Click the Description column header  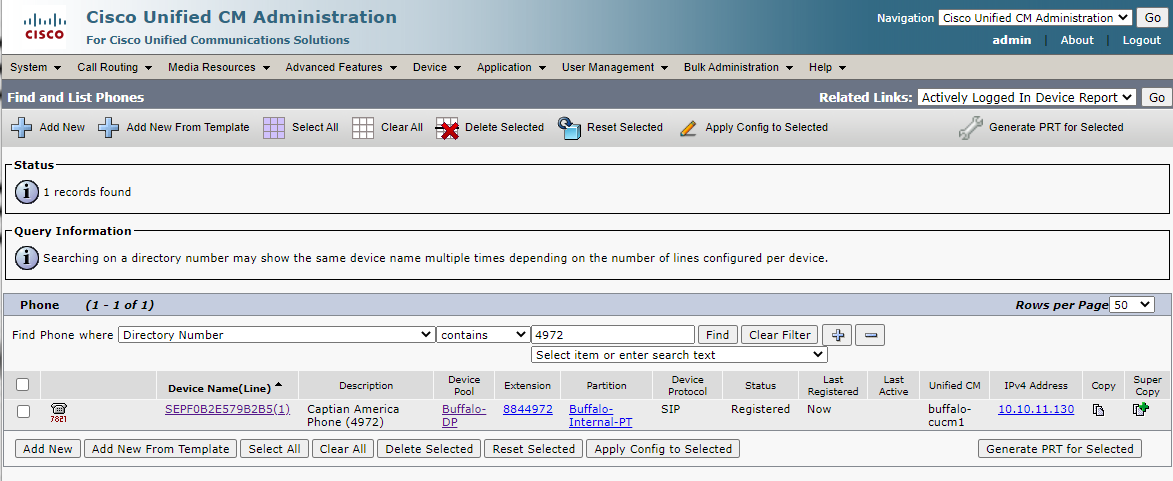pyautogui.click(x=366, y=386)
